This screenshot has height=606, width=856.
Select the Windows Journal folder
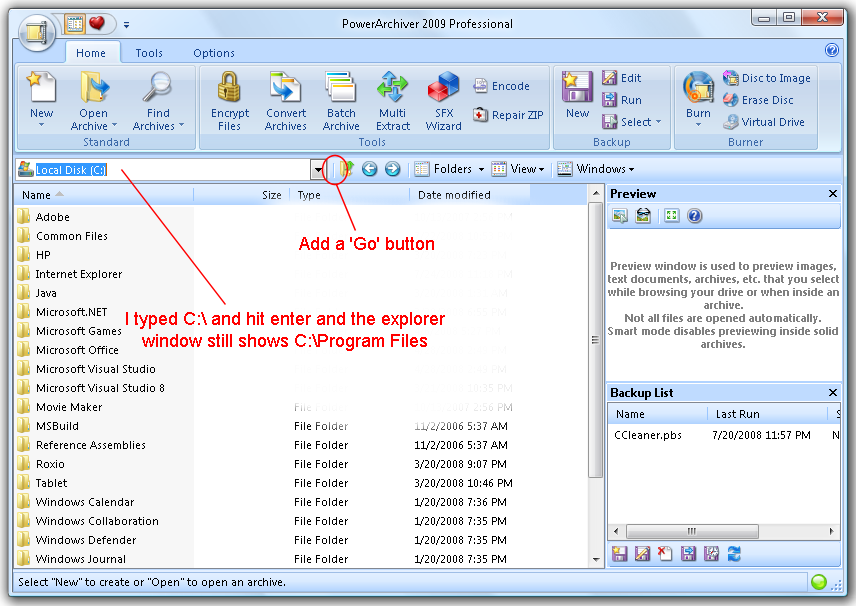80,559
